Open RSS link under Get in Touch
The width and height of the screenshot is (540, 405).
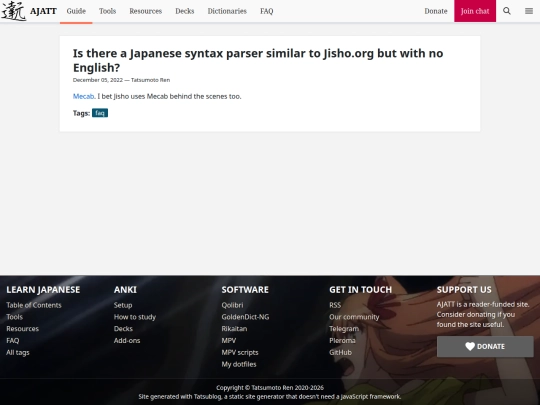coord(335,305)
